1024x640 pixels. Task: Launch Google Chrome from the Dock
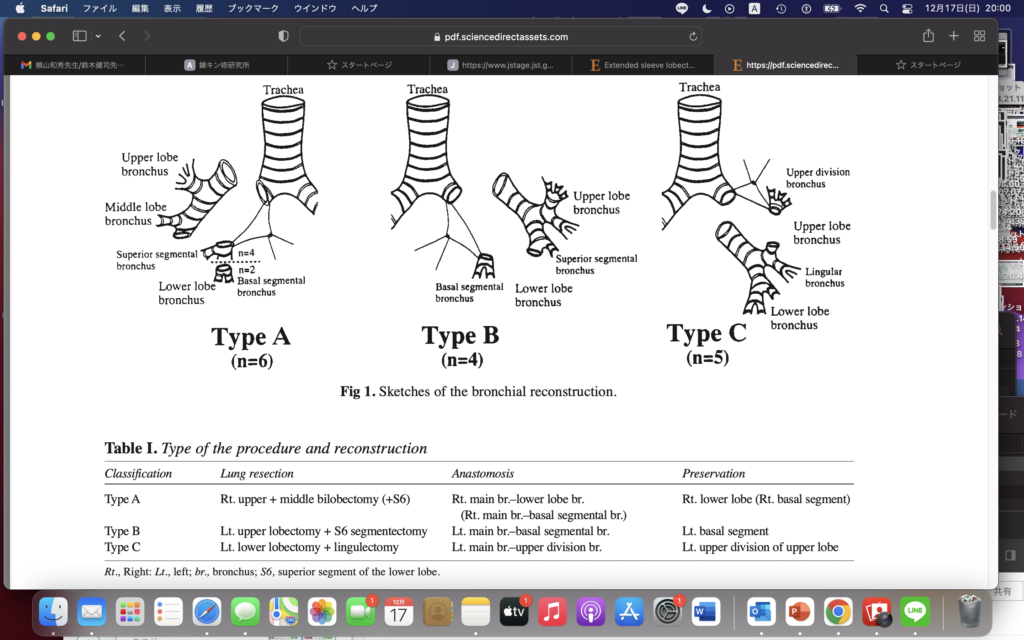pos(838,610)
